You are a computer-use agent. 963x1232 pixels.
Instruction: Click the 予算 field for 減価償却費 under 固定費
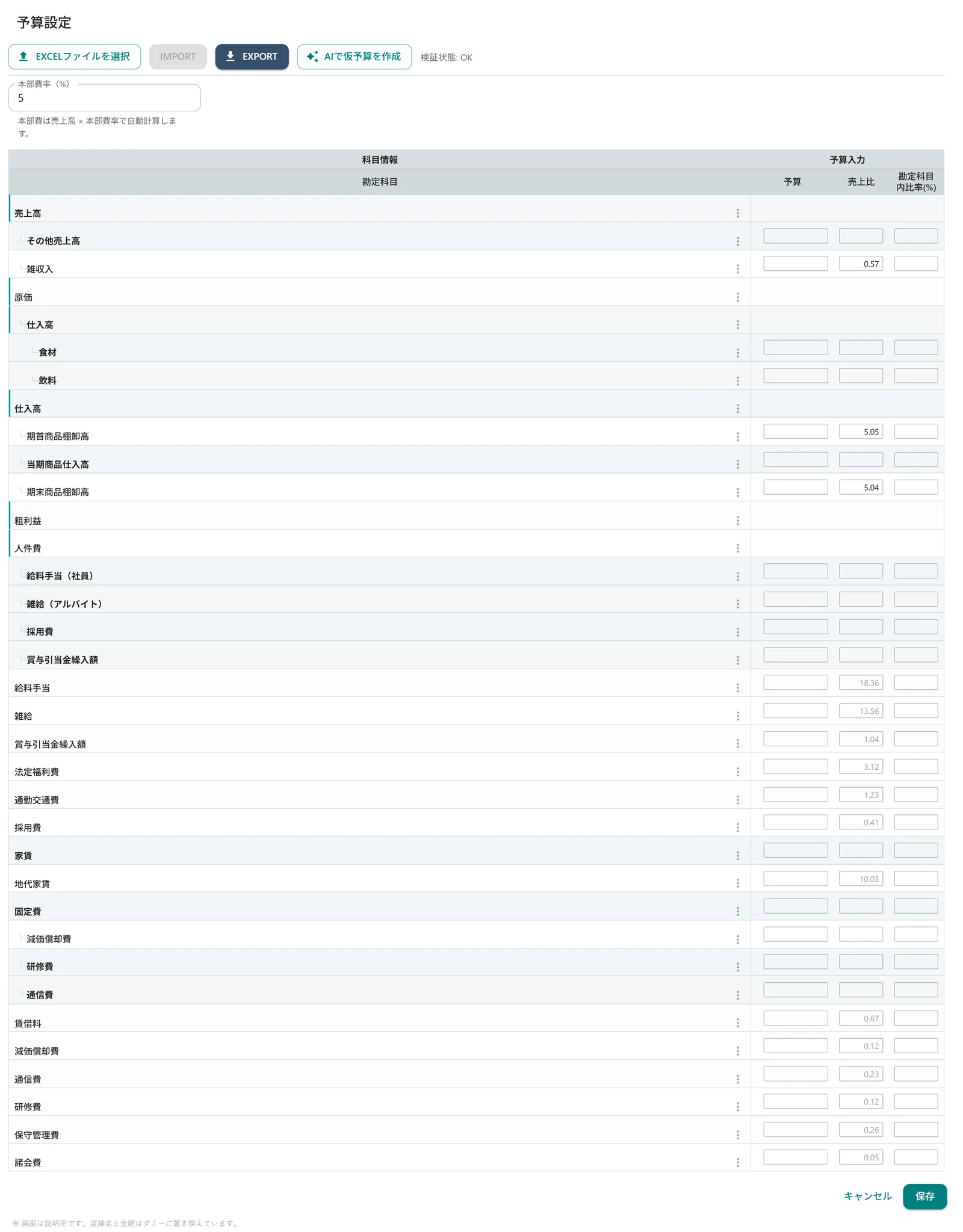coord(795,934)
